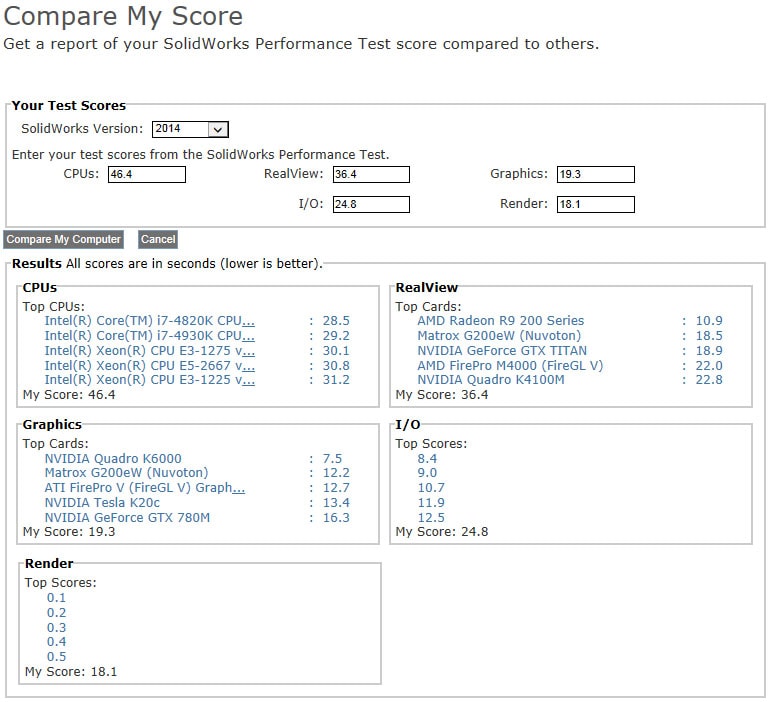Click the I/O score input field
Viewport: 772px width, 702px height.
point(371,204)
